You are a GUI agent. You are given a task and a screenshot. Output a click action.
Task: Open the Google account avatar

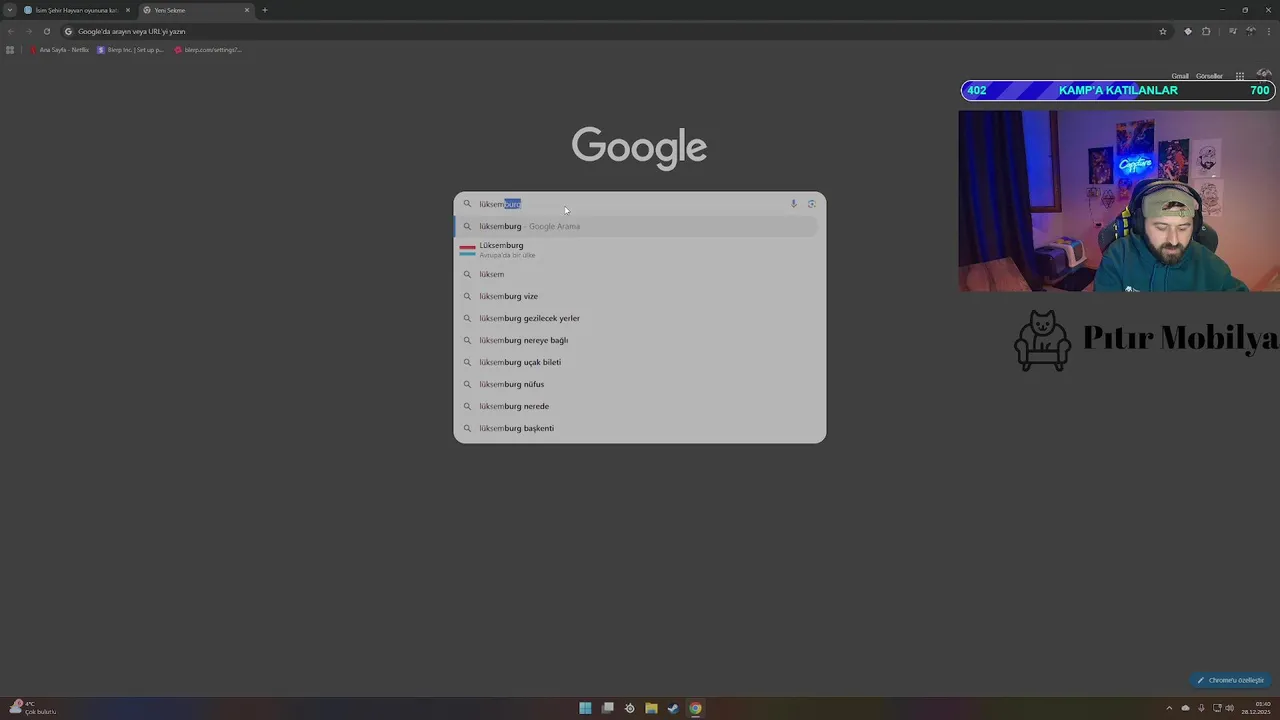point(1264,74)
